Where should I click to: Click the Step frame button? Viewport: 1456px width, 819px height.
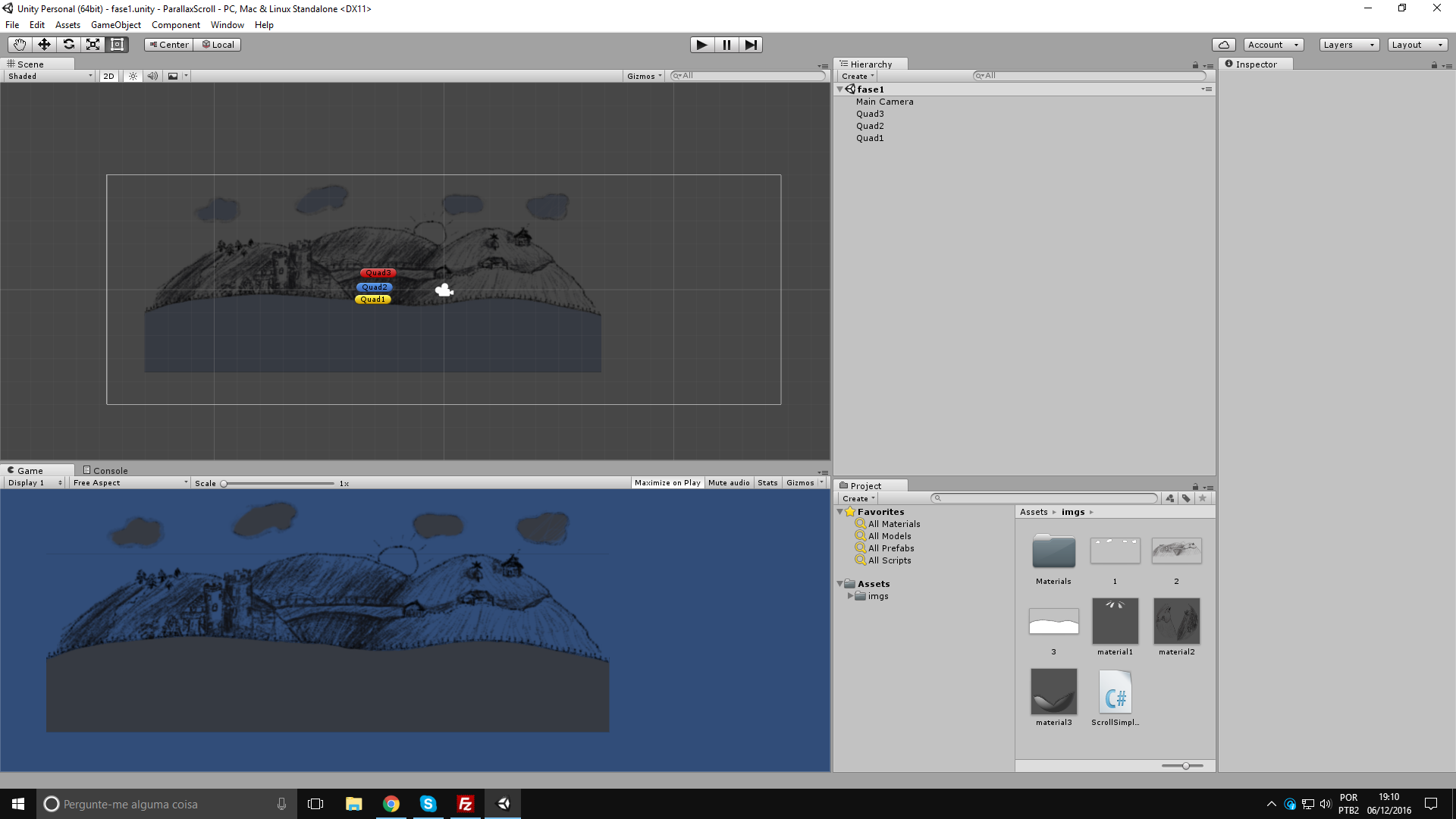point(750,45)
